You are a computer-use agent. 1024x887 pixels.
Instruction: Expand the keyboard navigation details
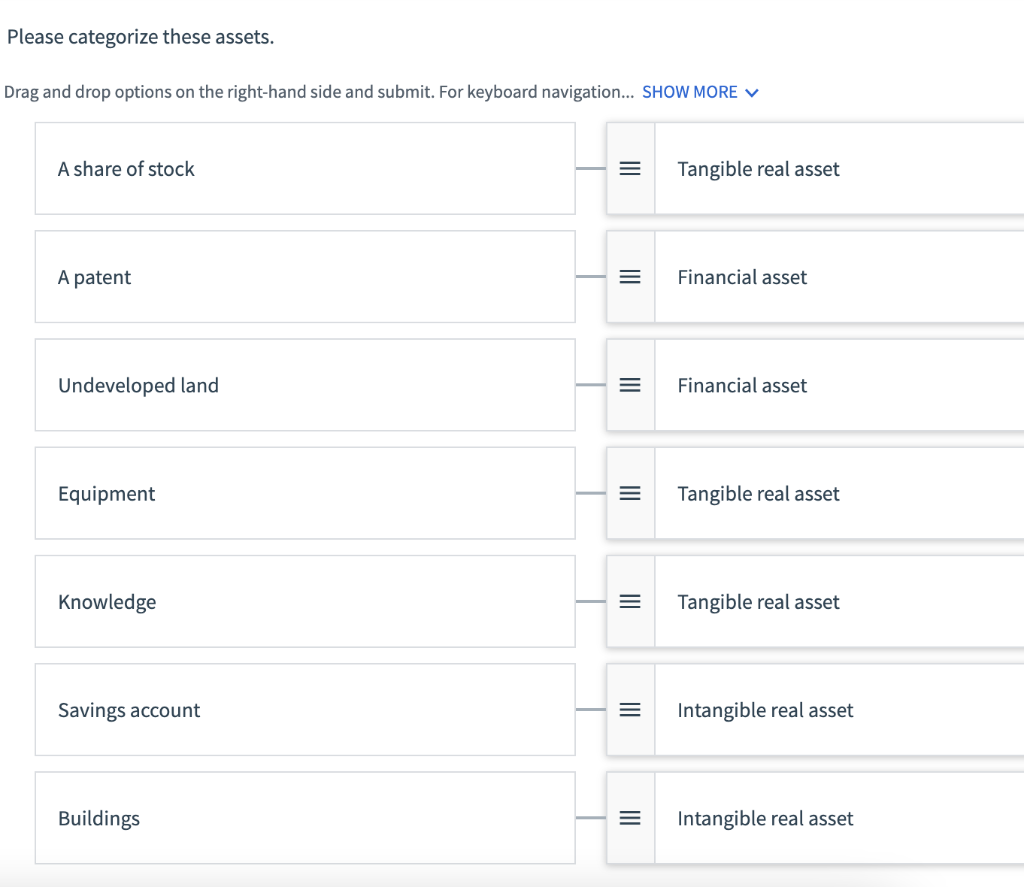(700, 91)
